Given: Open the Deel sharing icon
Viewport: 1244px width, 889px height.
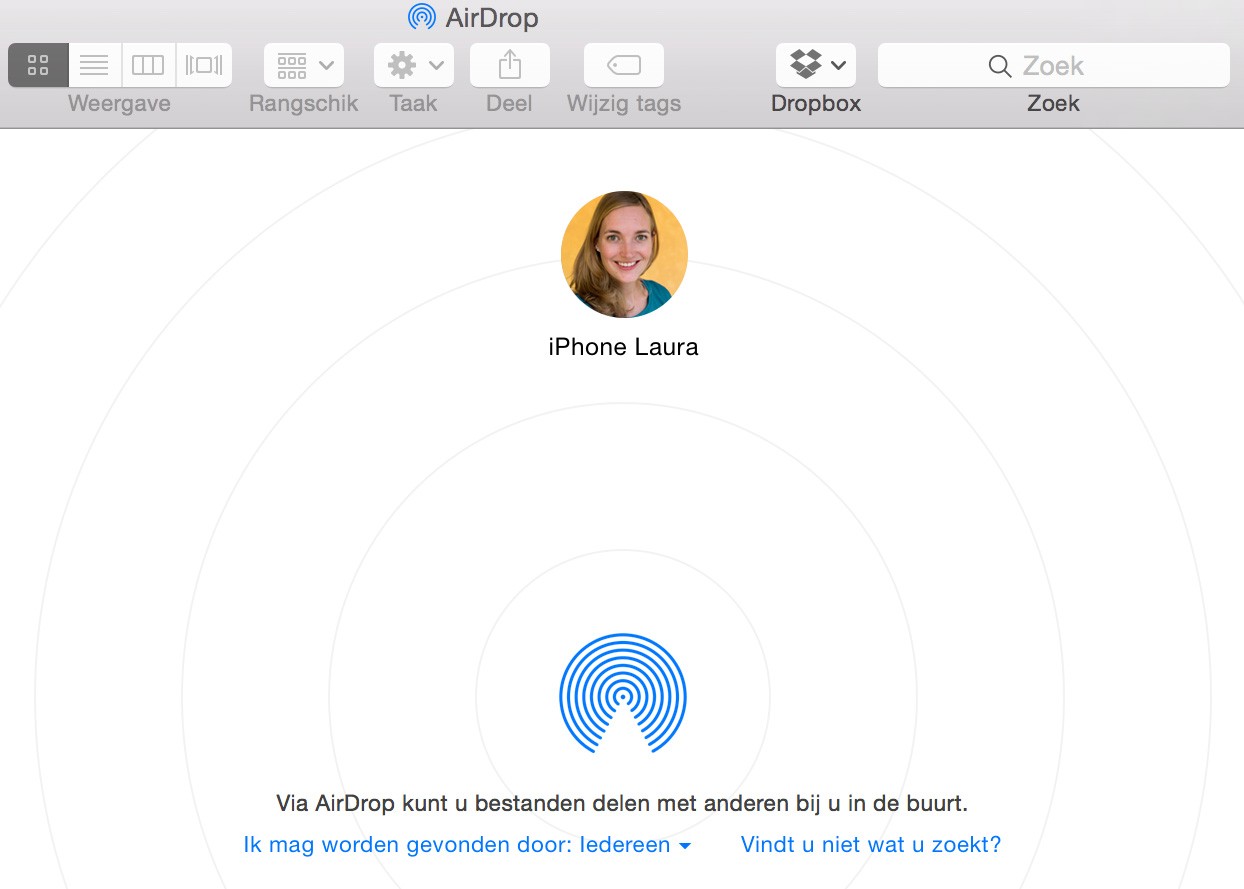Looking at the screenshot, I should pos(509,64).
